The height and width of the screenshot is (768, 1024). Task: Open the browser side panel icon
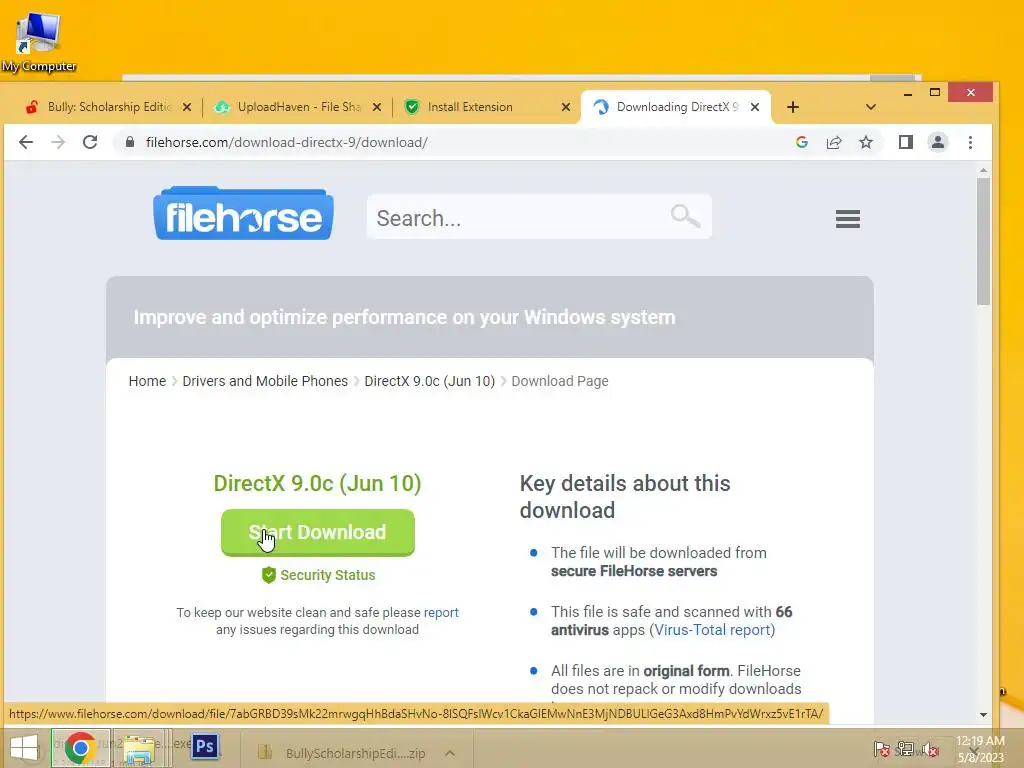coord(906,142)
